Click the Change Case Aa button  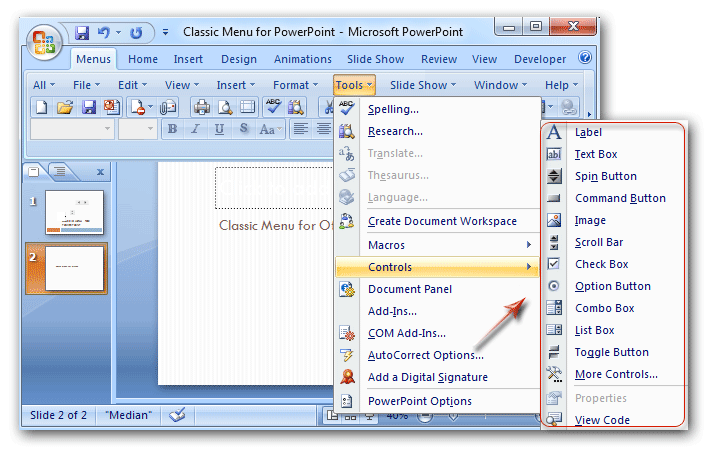click(270, 129)
